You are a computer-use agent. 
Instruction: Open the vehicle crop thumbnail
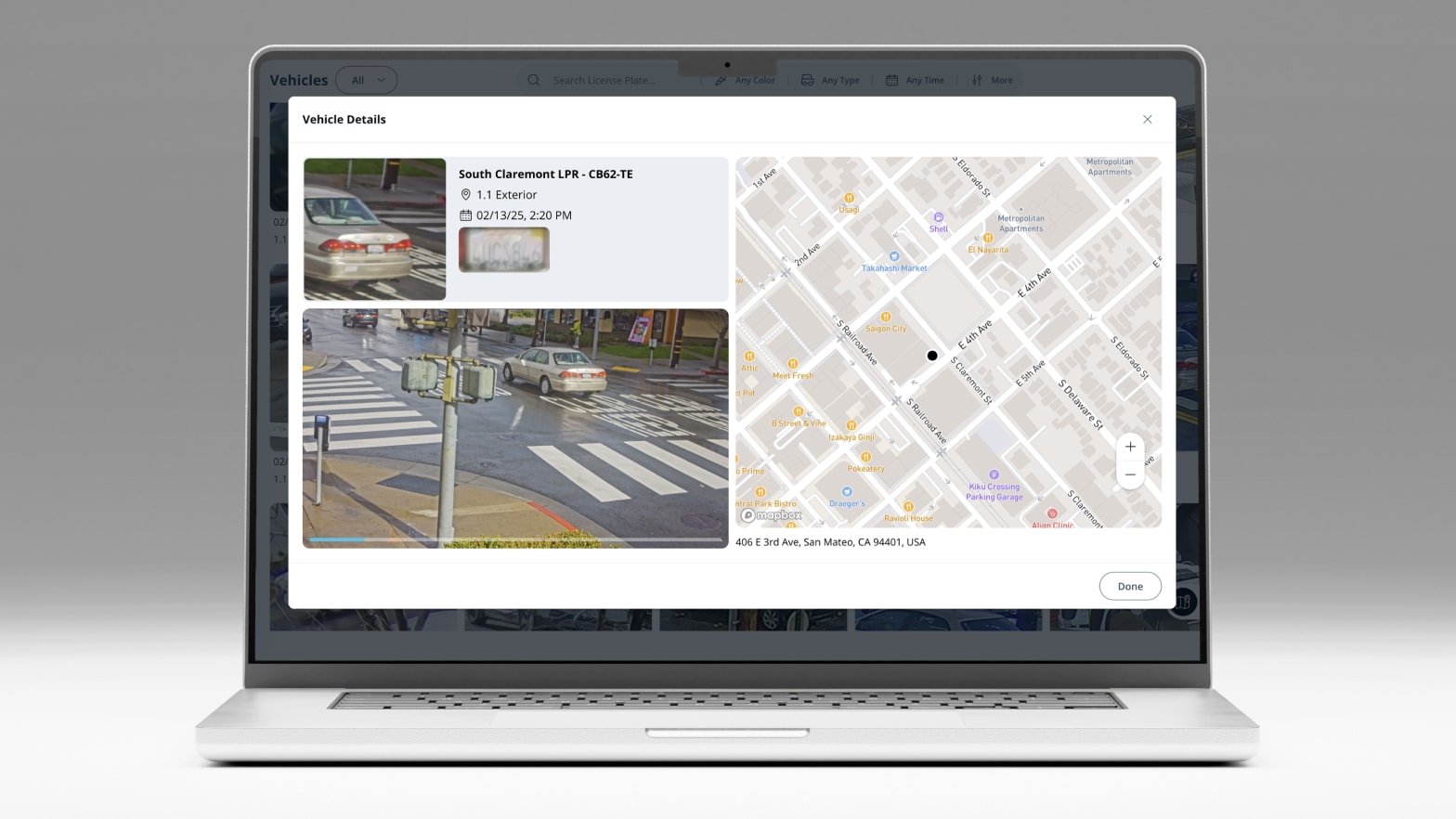pos(374,229)
